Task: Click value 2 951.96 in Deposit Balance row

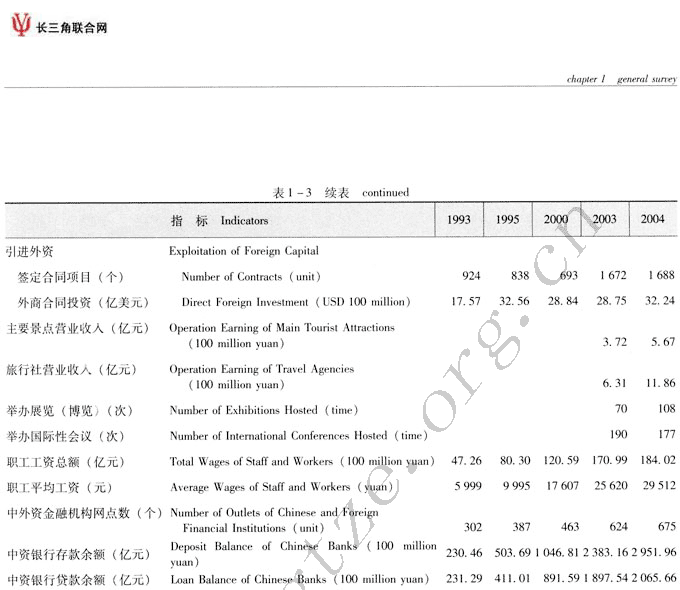Action: point(654,552)
